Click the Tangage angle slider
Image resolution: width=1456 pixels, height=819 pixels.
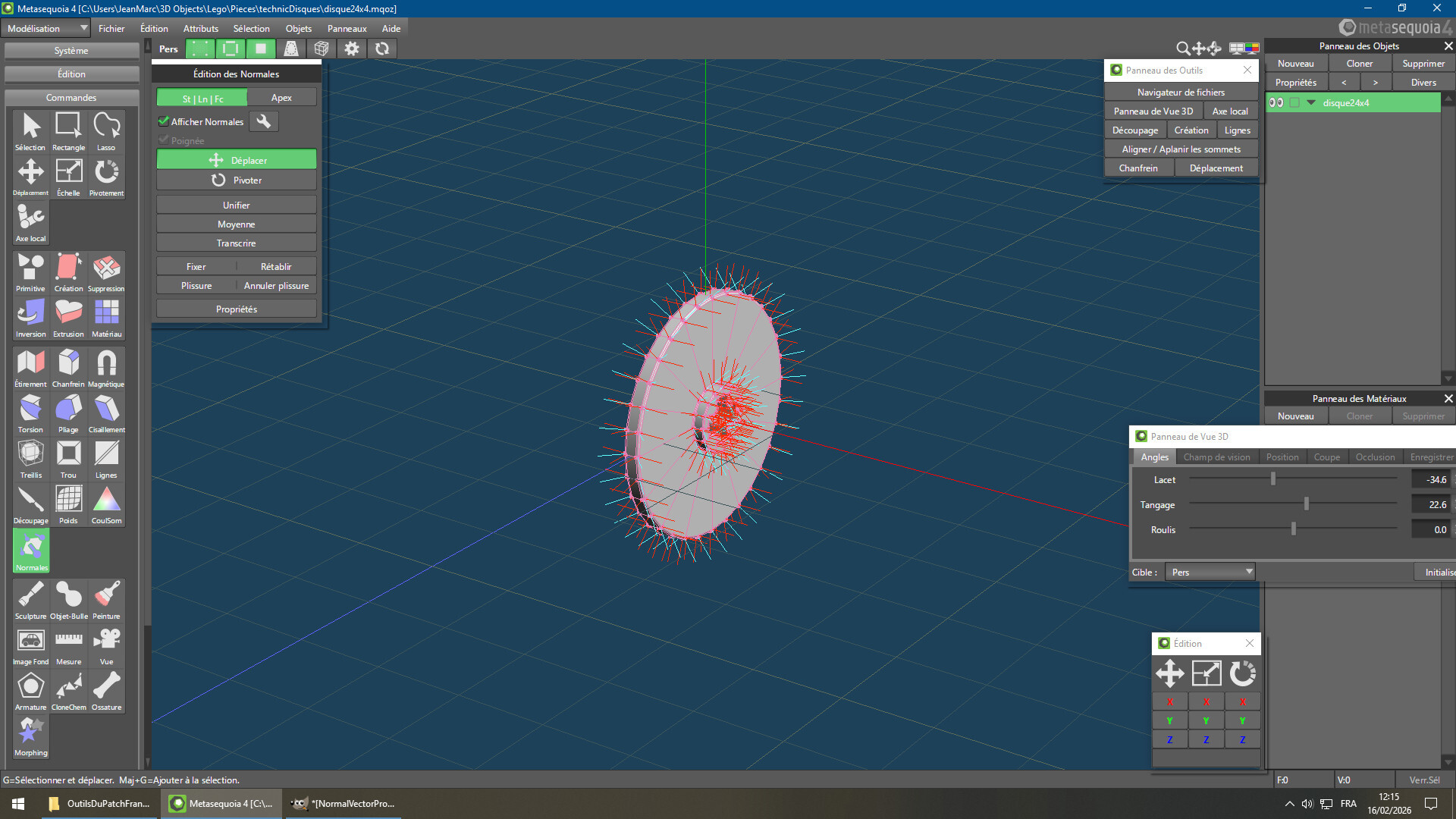point(1306,504)
